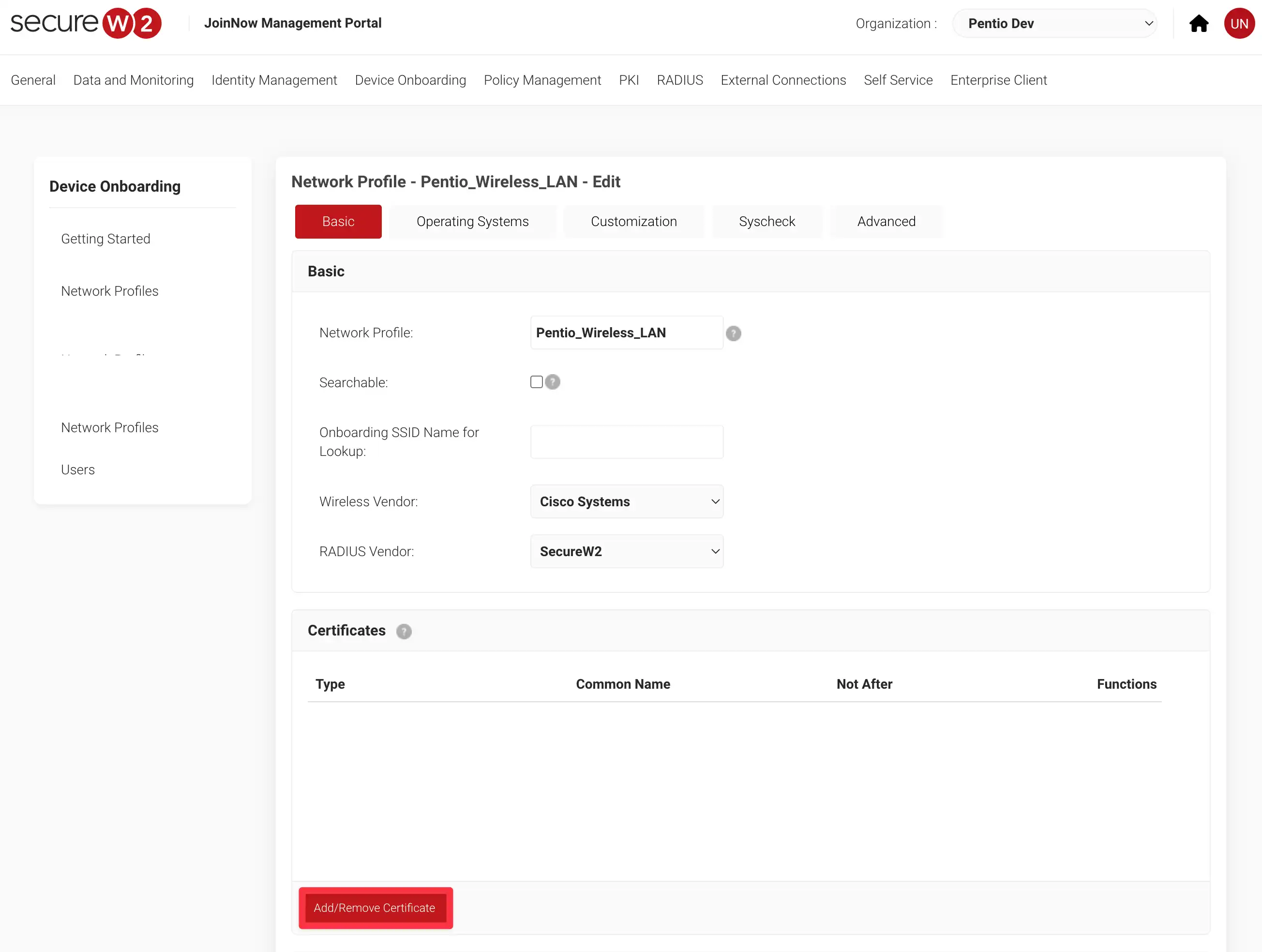Show help for Searchable option
This screenshot has height=952, width=1262.
552,382
